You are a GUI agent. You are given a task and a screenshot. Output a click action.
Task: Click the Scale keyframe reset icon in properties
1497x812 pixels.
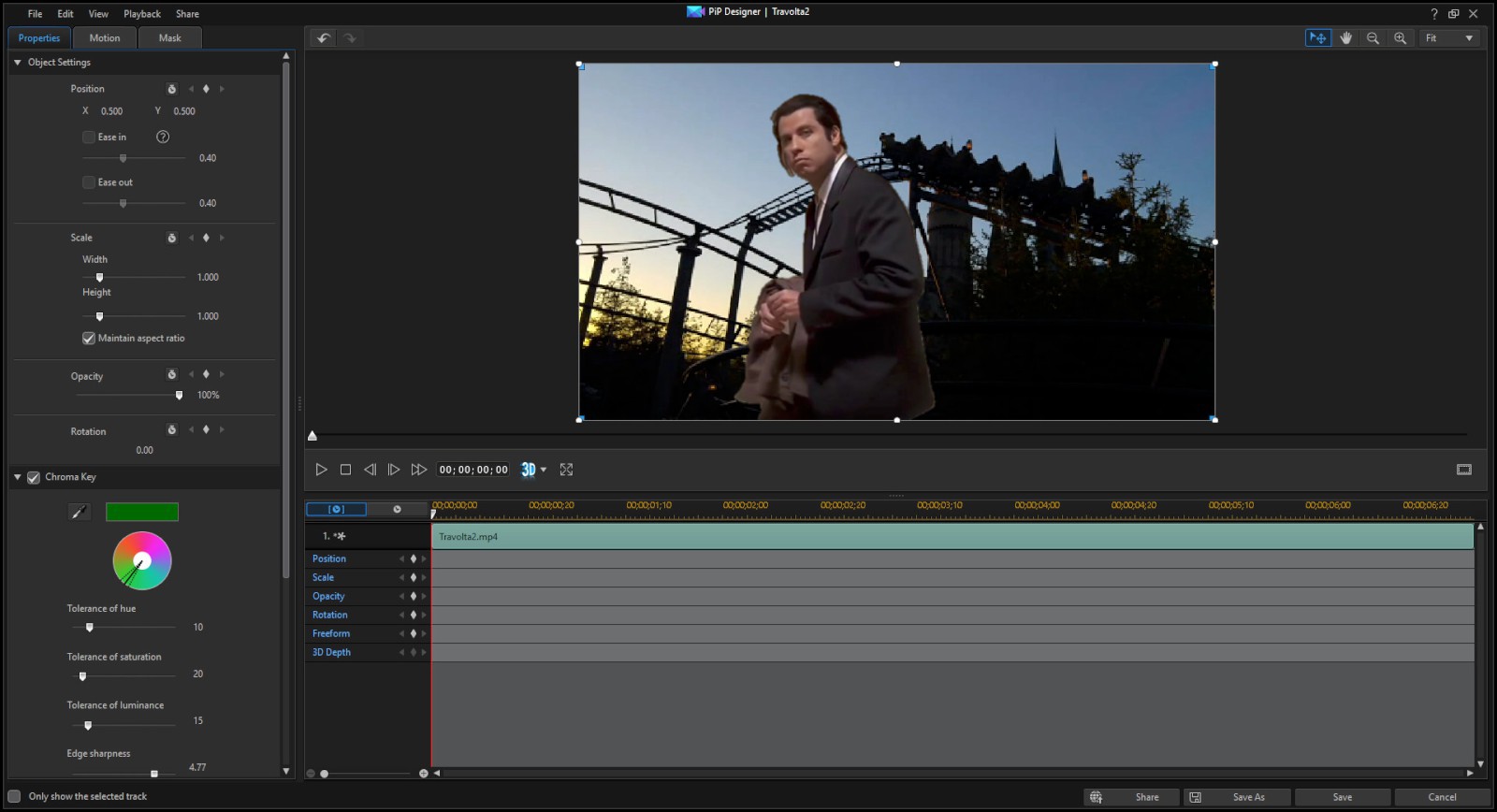[x=171, y=238]
